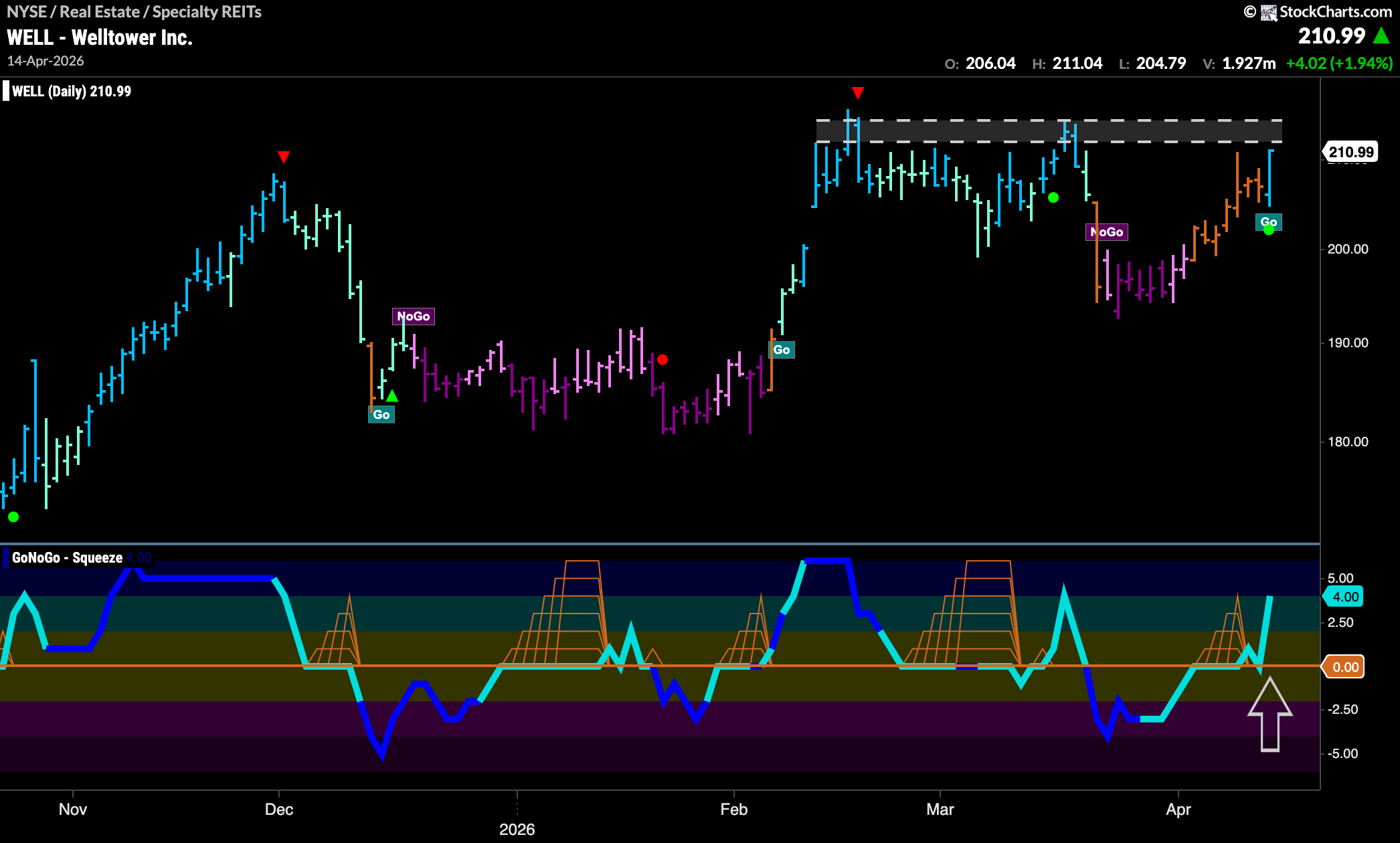Image resolution: width=1400 pixels, height=843 pixels.
Task: Click the 180.00 price axis label
Action: (x=1348, y=442)
